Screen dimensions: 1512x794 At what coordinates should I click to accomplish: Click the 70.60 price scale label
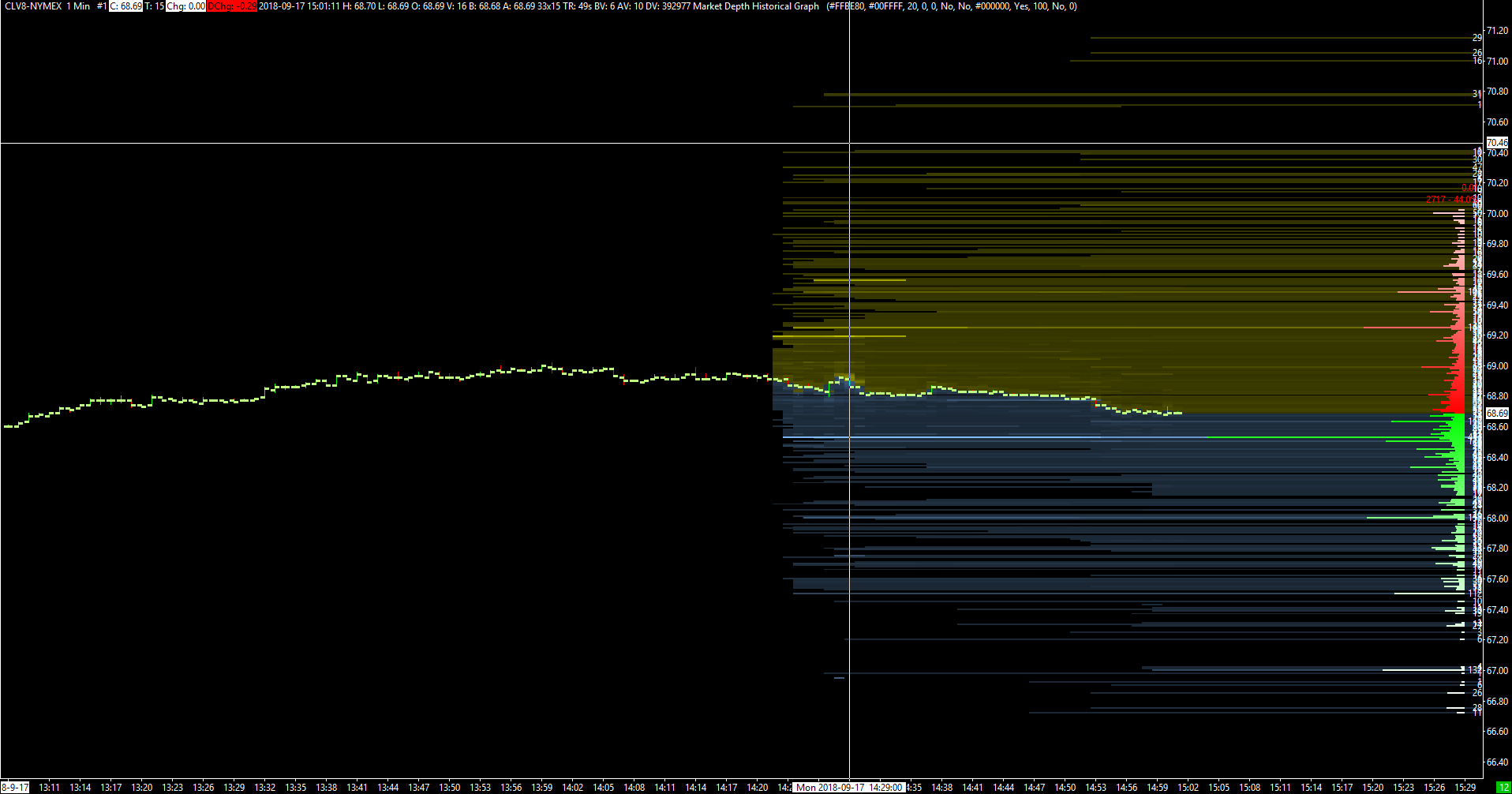pyautogui.click(x=1497, y=122)
